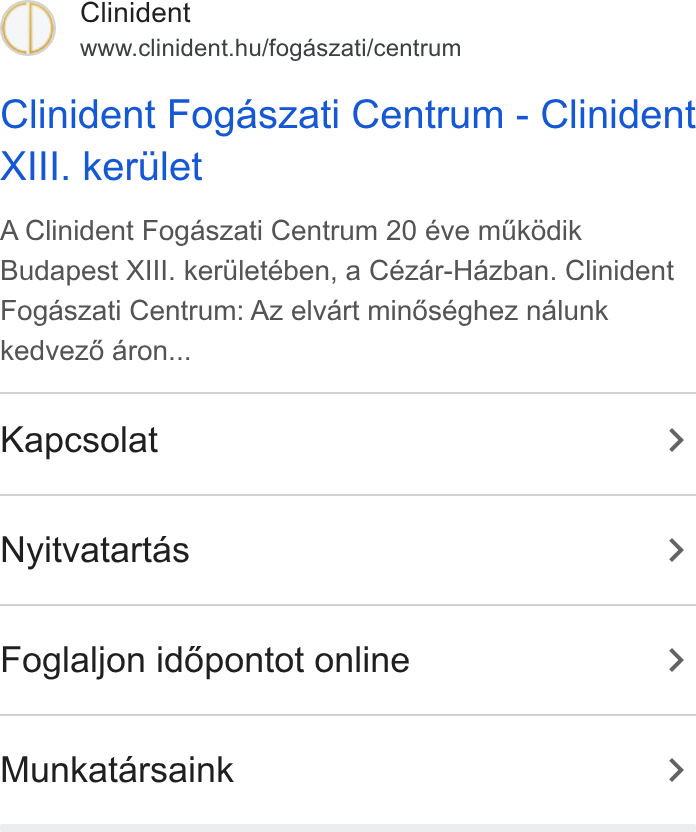Open the Clinident Fogászati Centrum title link
The width and height of the screenshot is (696, 832).
(x=347, y=140)
